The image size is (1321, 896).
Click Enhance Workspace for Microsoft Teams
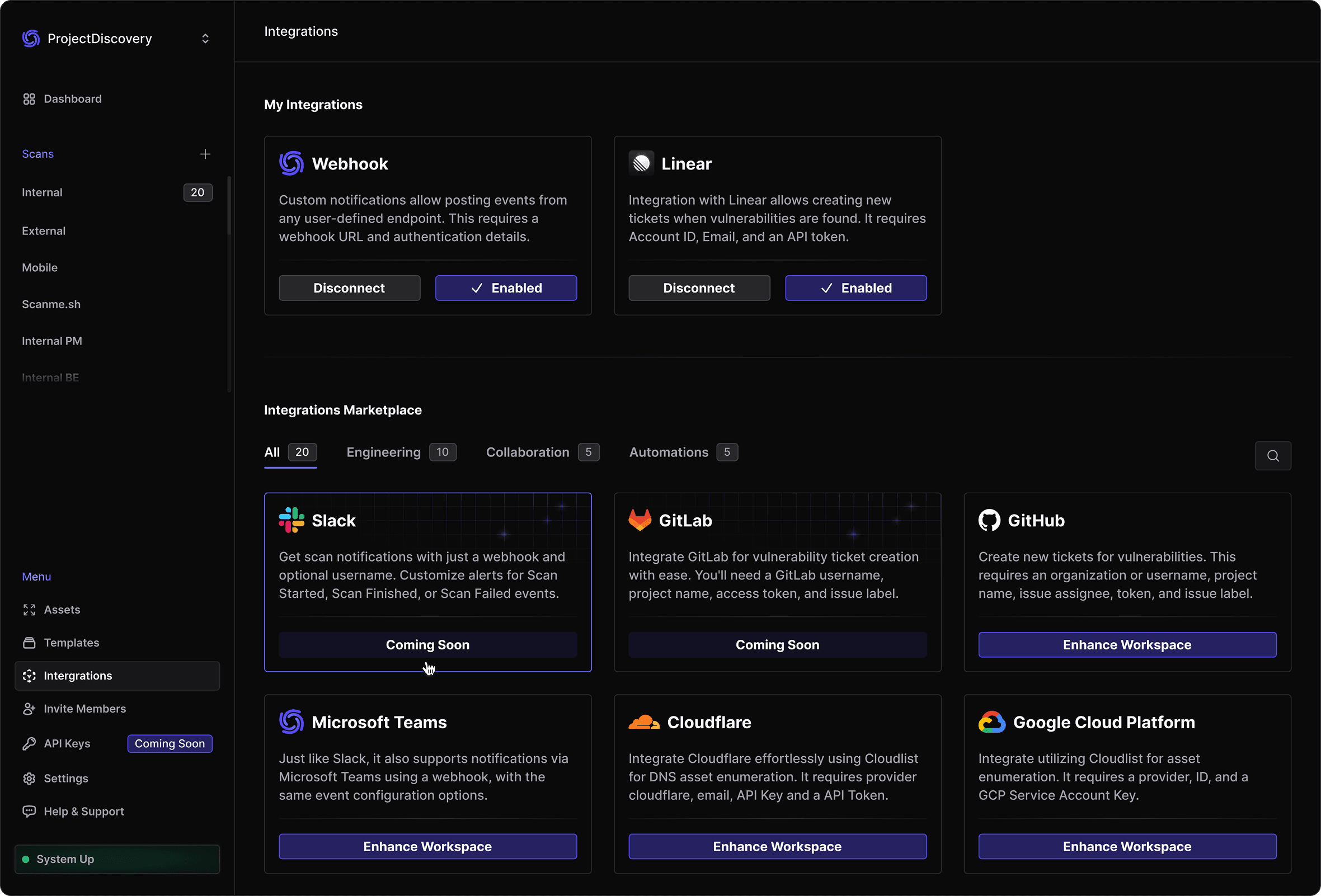click(428, 847)
